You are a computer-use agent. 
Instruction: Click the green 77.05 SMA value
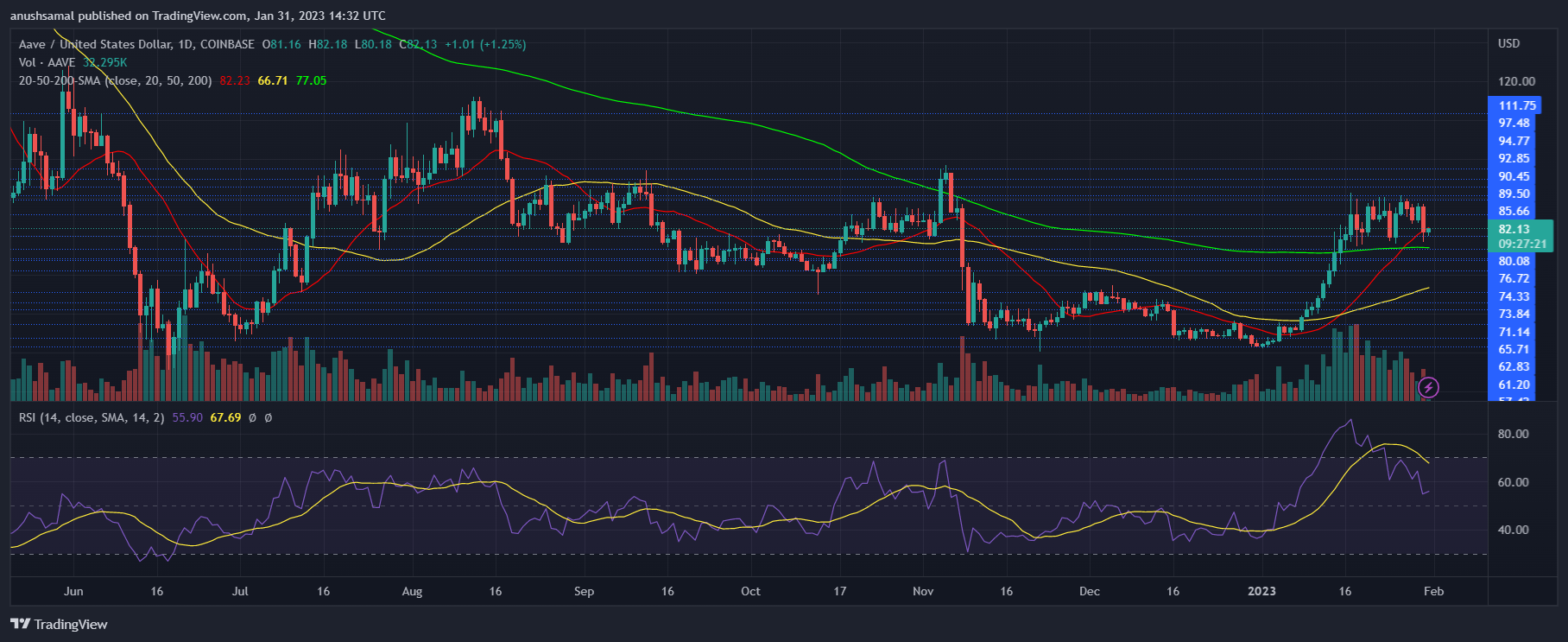(x=311, y=80)
